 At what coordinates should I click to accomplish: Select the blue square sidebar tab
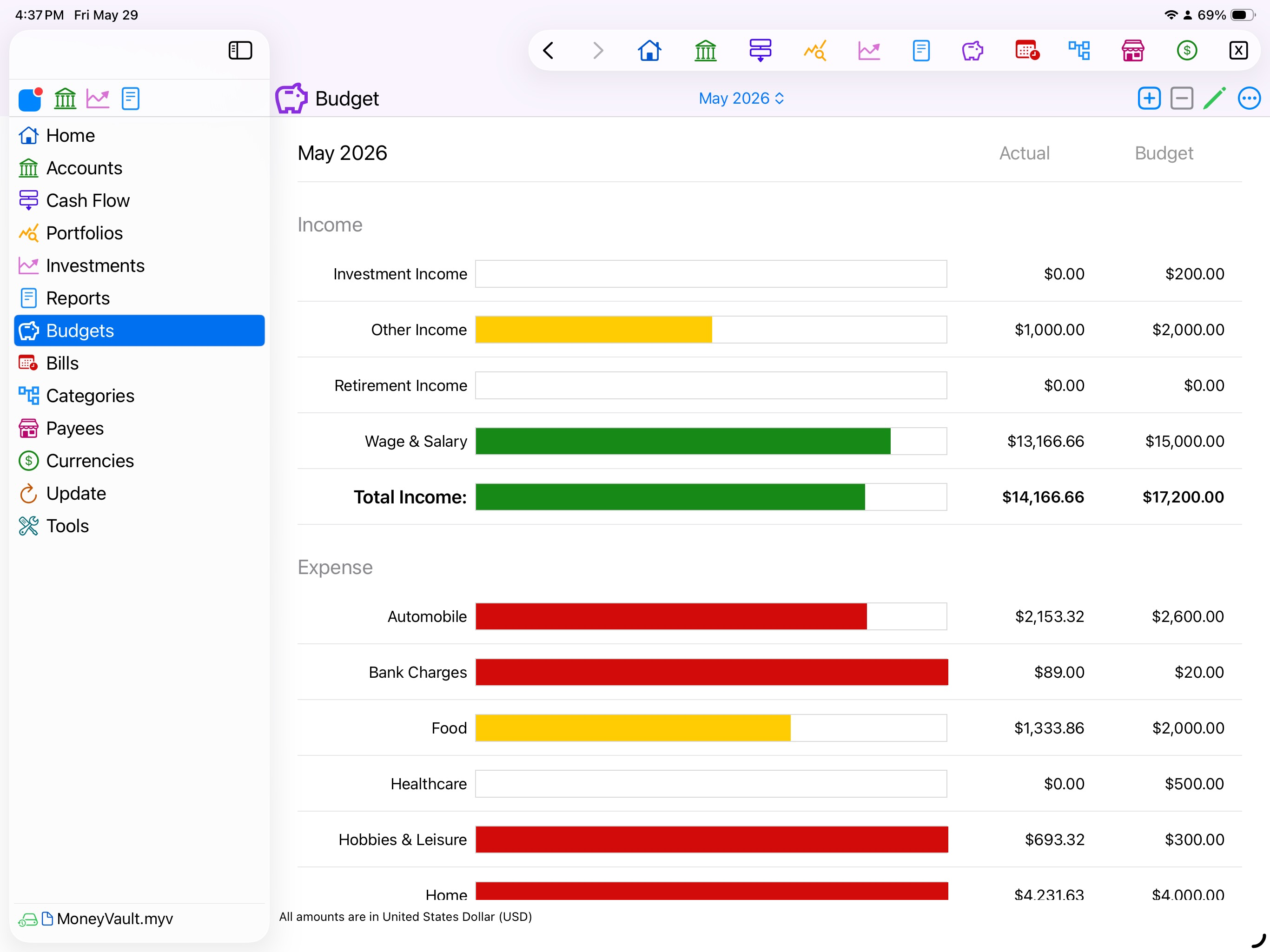click(x=30, y=99)
